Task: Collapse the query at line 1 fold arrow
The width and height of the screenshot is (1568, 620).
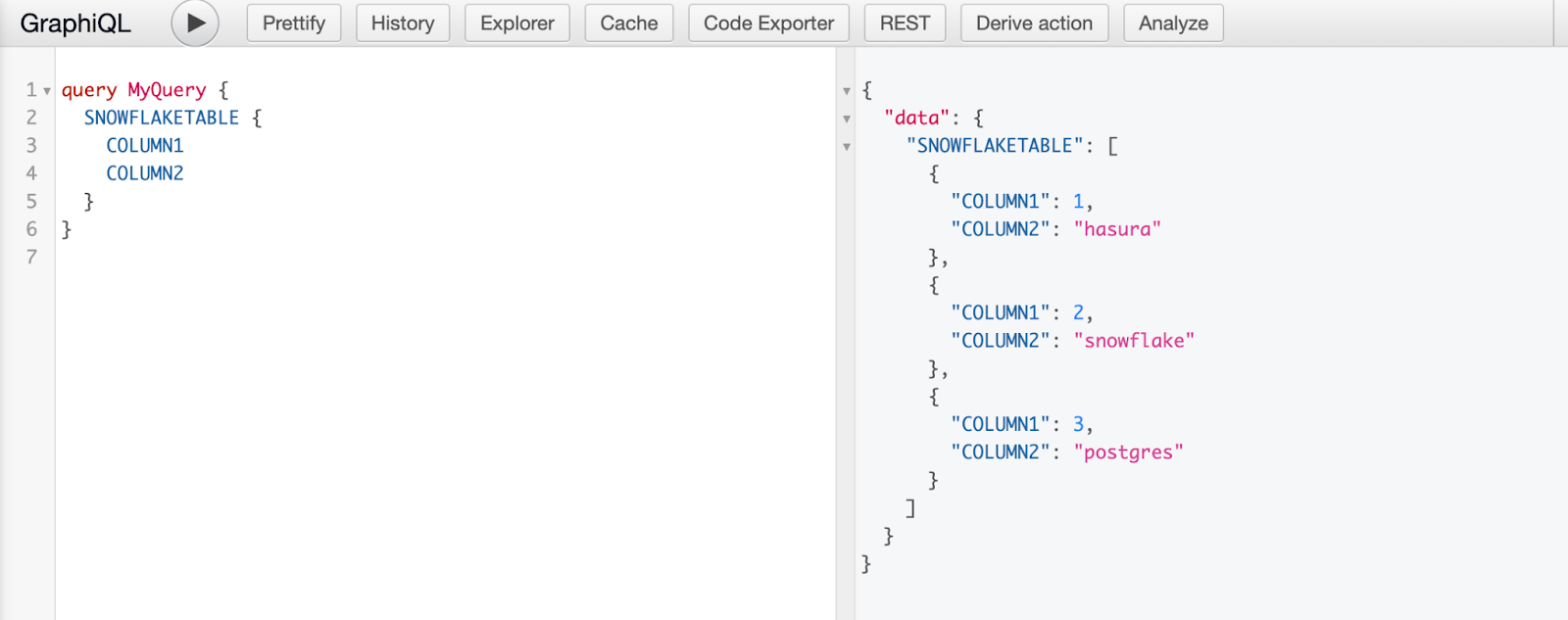Action: click(46, 91)
